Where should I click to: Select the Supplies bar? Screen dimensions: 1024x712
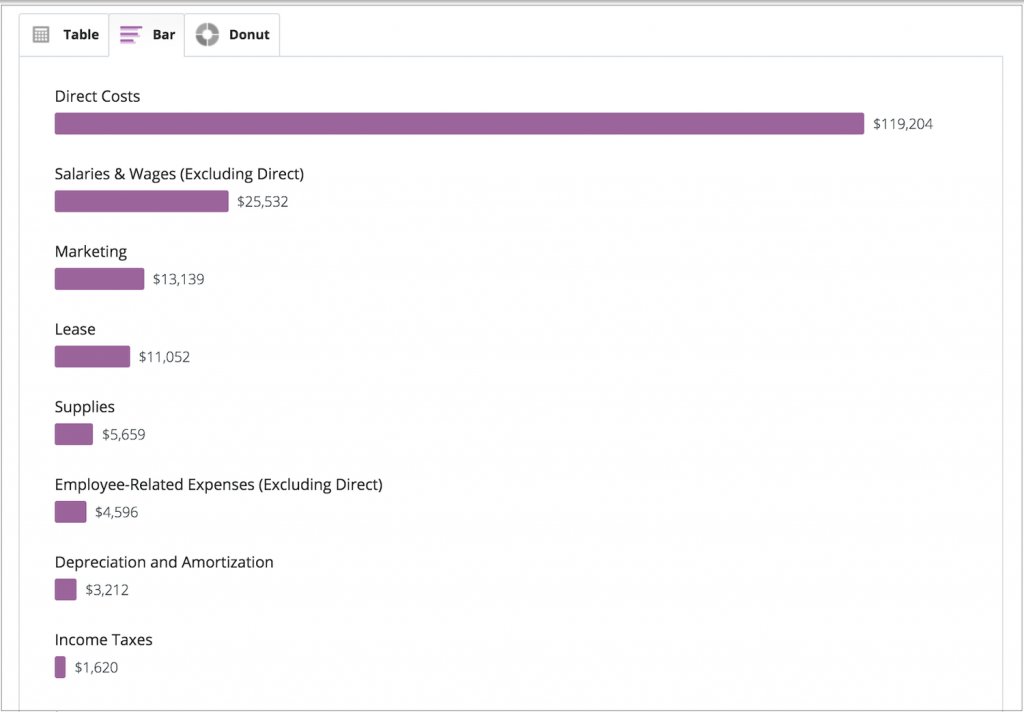click(x=73, y=434)
